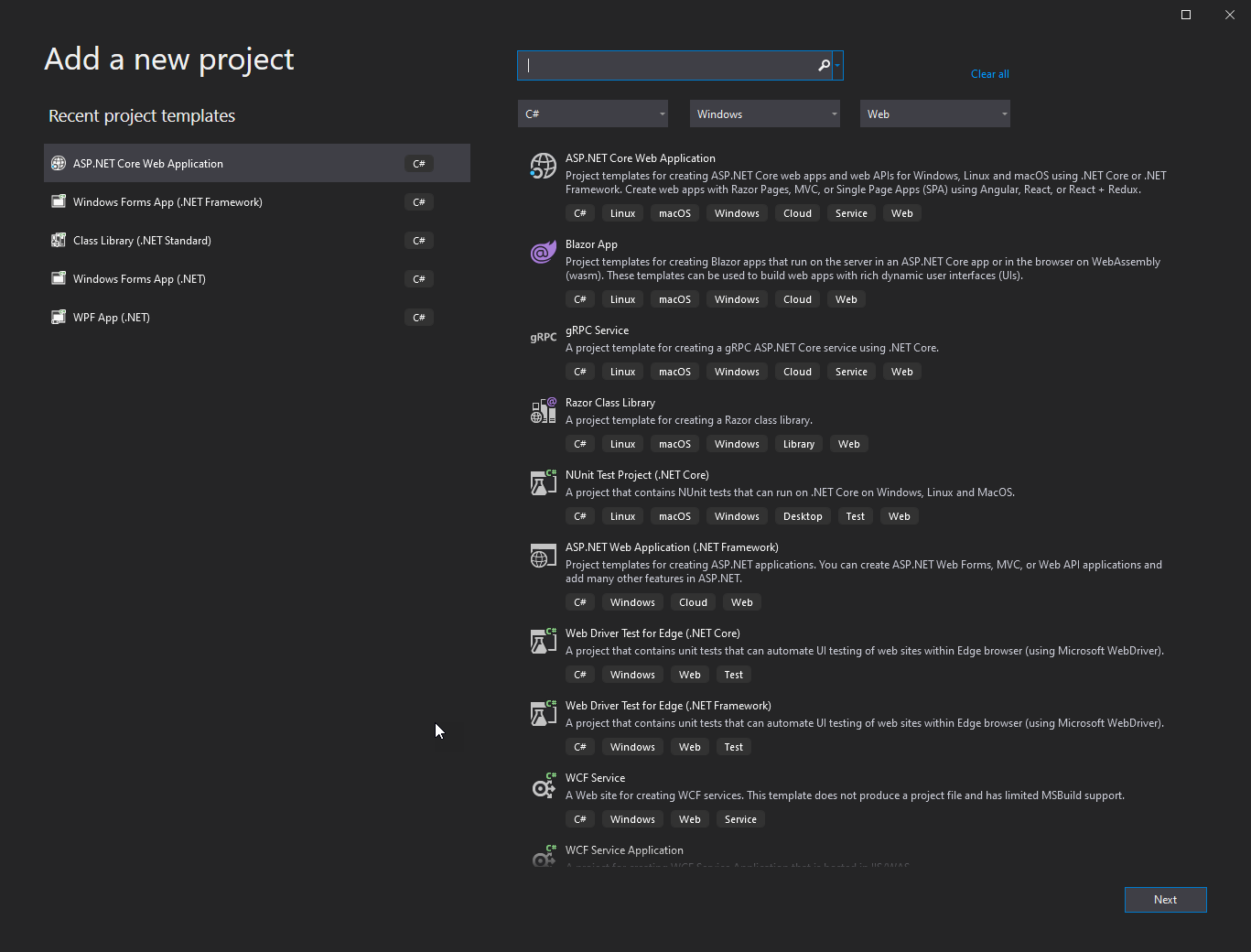Click the WCF Service template title

tap(595, 778)
